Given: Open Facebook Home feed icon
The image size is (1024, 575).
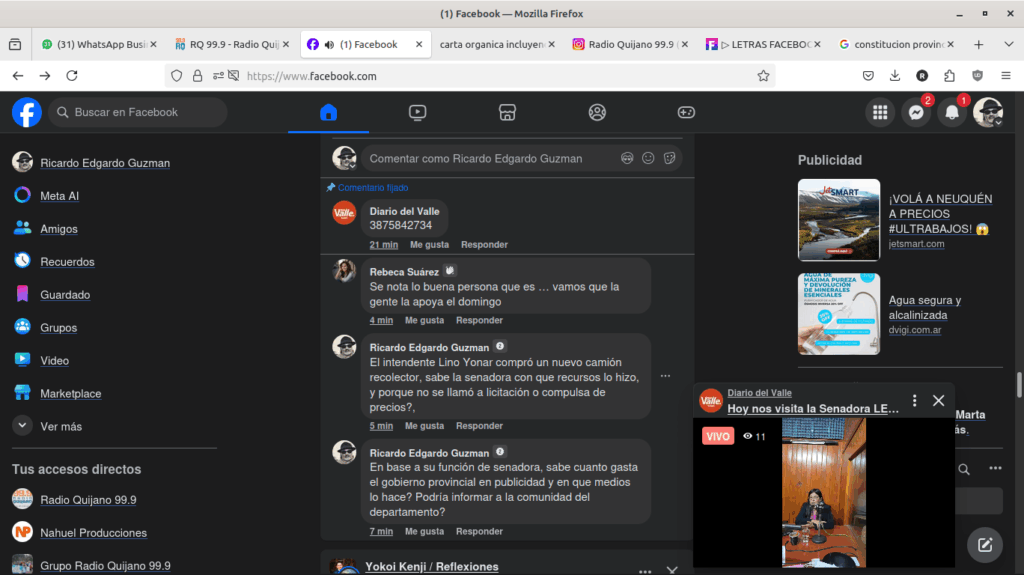Looking at the screenshot, I should 328,113.
